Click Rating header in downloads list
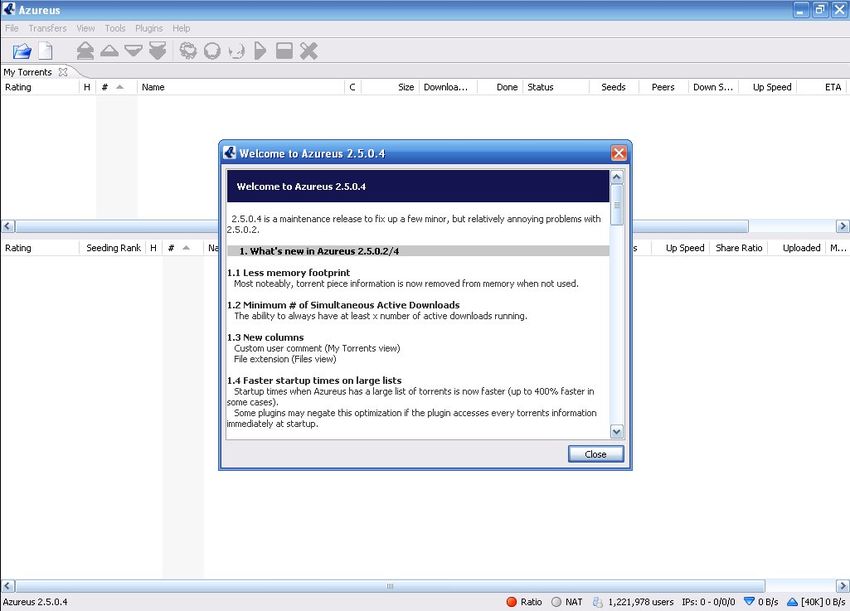The image size is (850, 611). click(40, 87)
